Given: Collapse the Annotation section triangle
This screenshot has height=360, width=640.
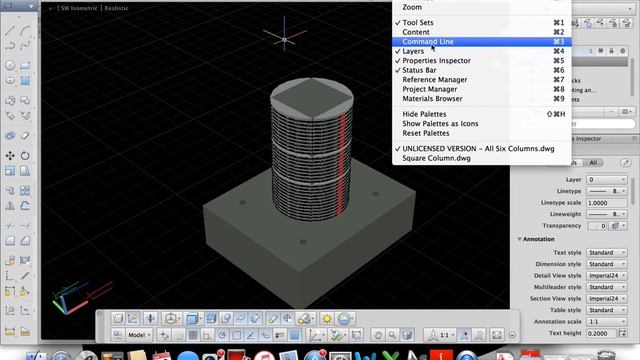Looking at the screenshot, I should (x=519, y=239).
